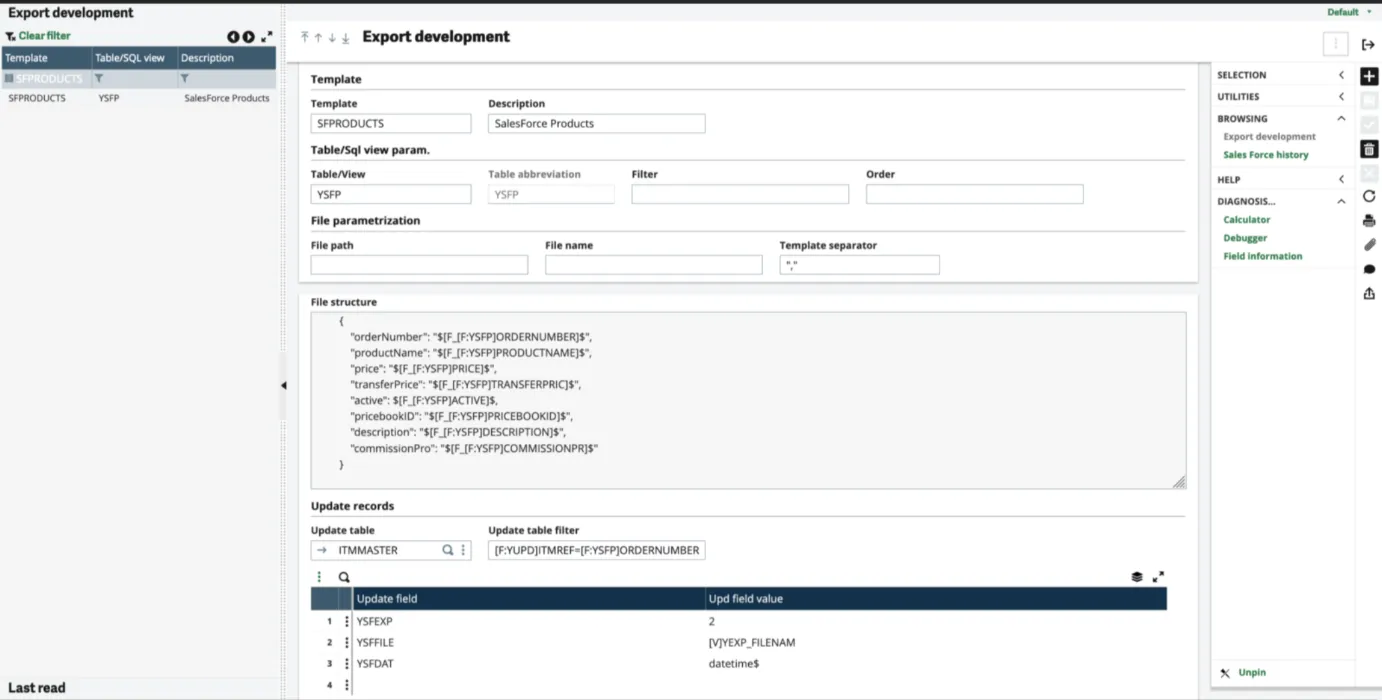This screenshot has height=700, width=1382.
Task: Click the search lookup icon in Update table field
Action: pyautogui.click(x=448, y=550)
